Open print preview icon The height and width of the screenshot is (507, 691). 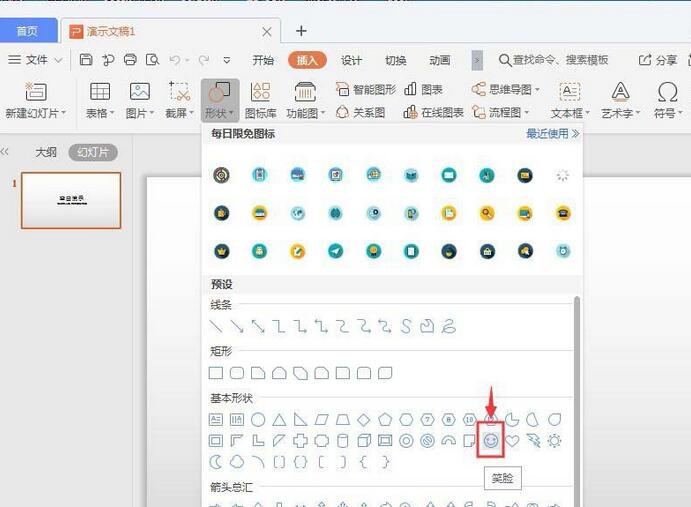[x=152, y=60]
